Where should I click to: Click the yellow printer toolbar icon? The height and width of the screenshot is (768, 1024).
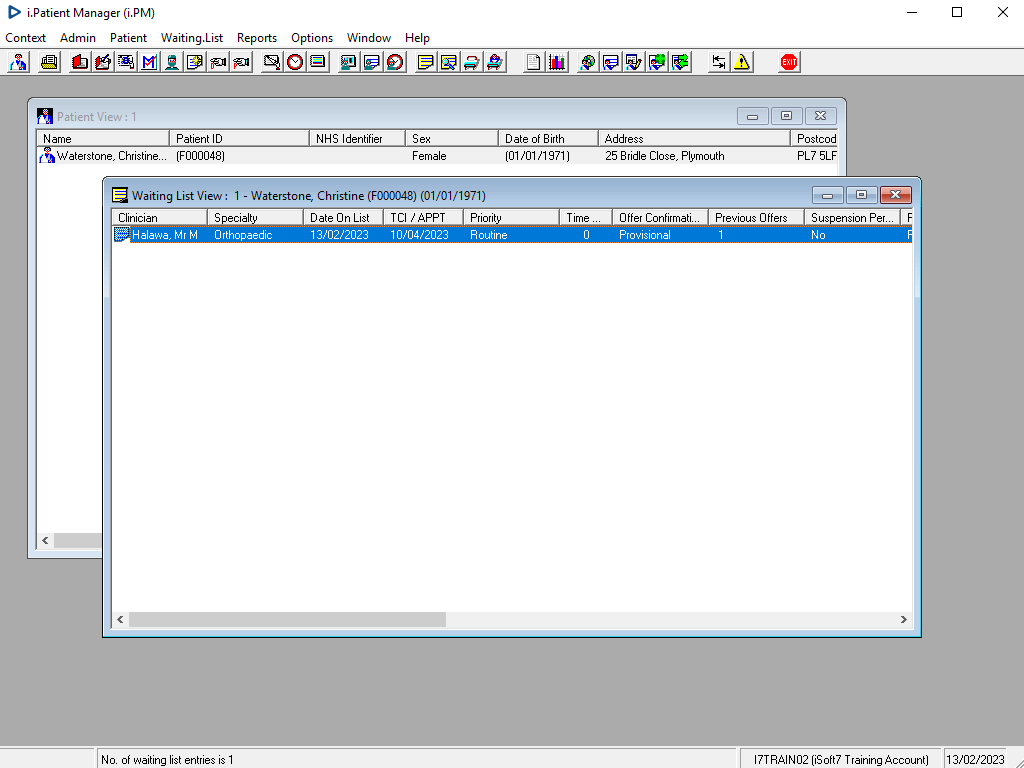(49, 62)
